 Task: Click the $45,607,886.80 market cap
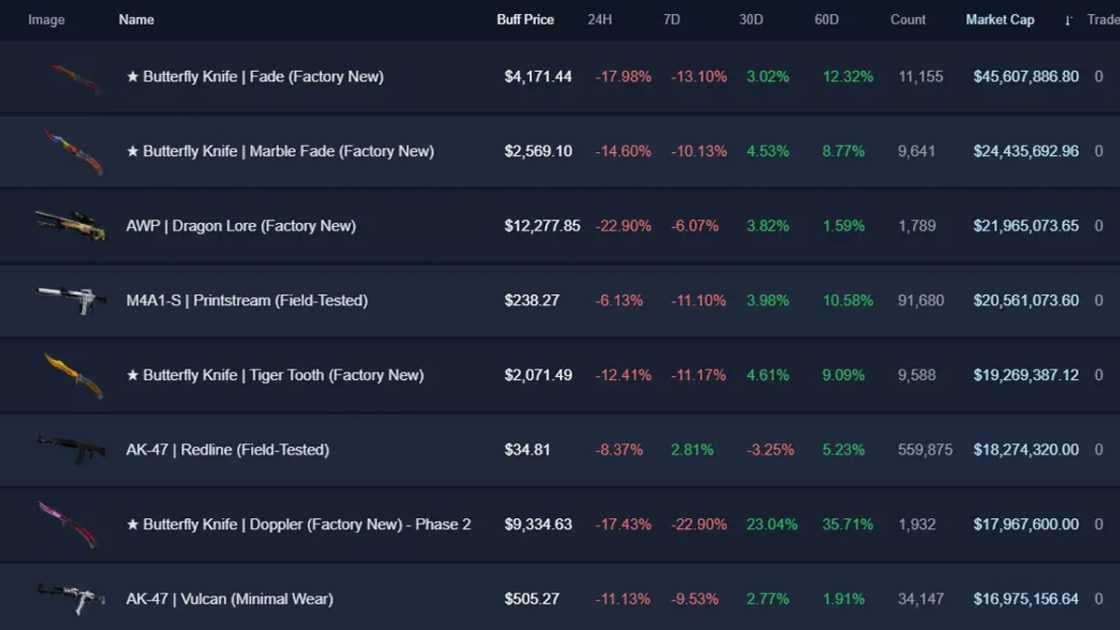coord(1026,76)
